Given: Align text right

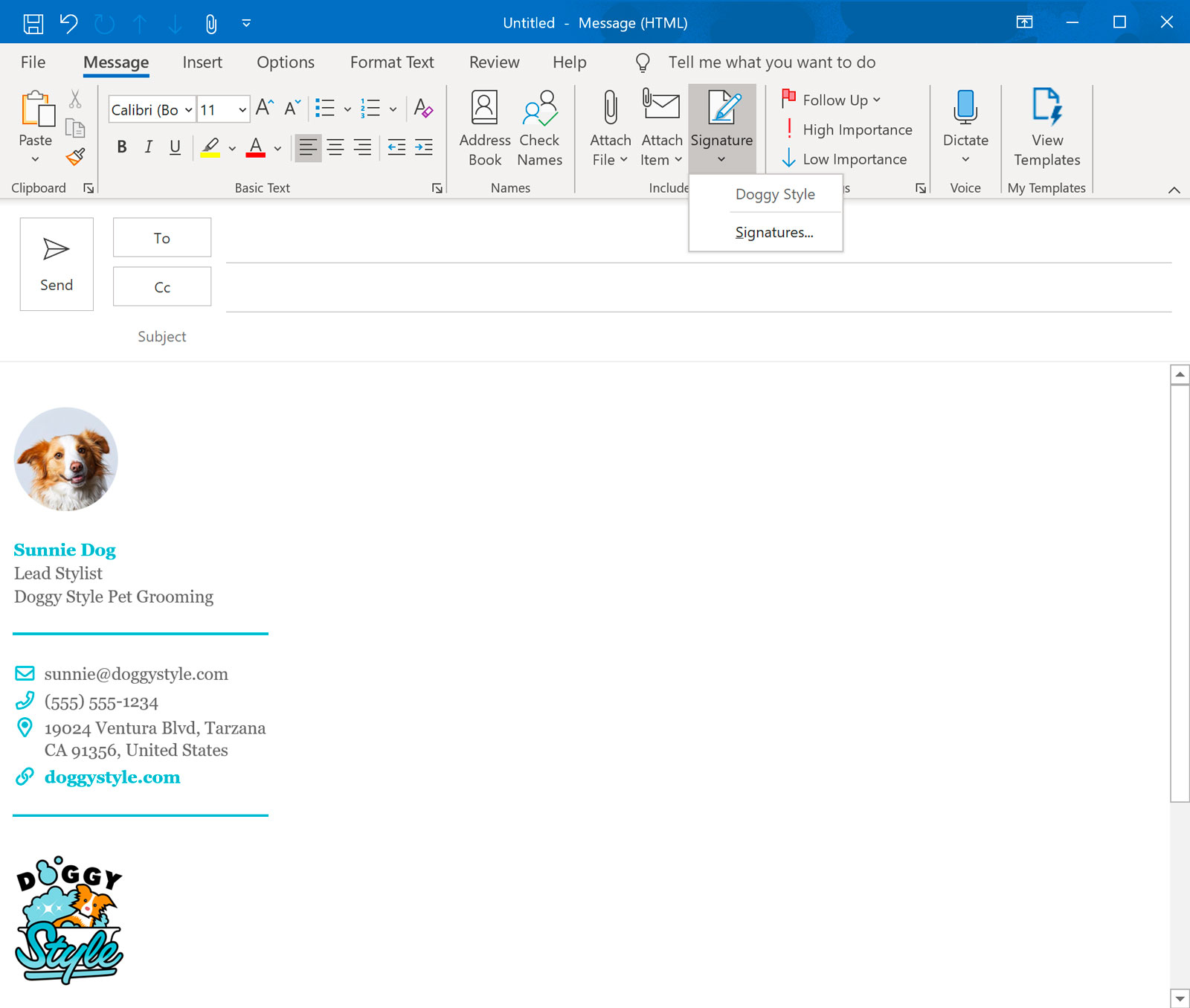Looking at the screenshot, I should pos(362,147).
